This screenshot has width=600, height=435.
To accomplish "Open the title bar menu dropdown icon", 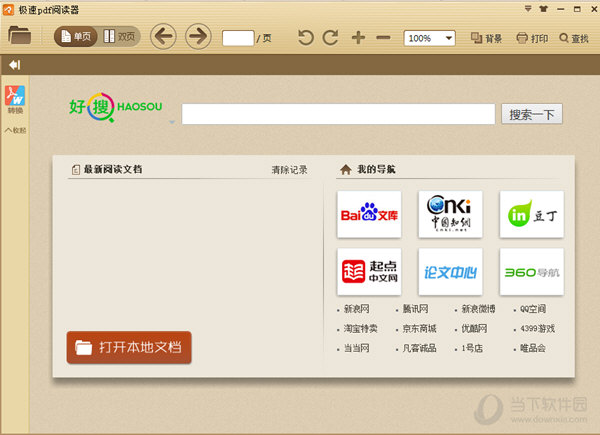I will click(x=528, y=8).
